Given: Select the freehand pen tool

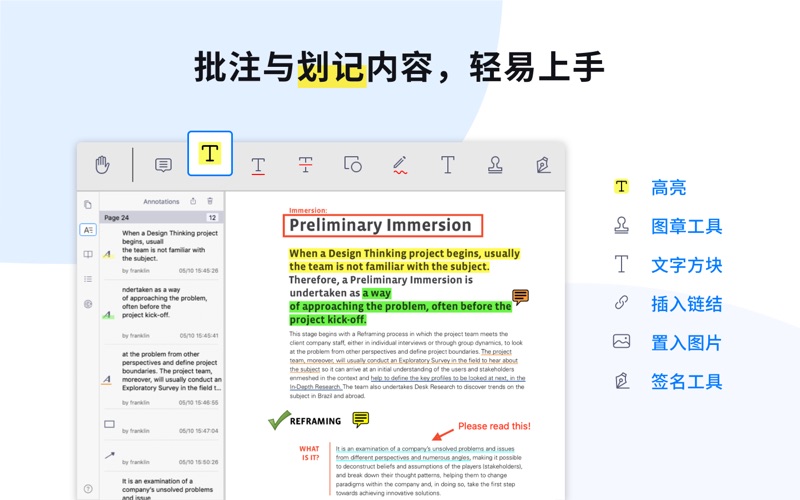Looking at the screenshot, I should pos(400,165).
